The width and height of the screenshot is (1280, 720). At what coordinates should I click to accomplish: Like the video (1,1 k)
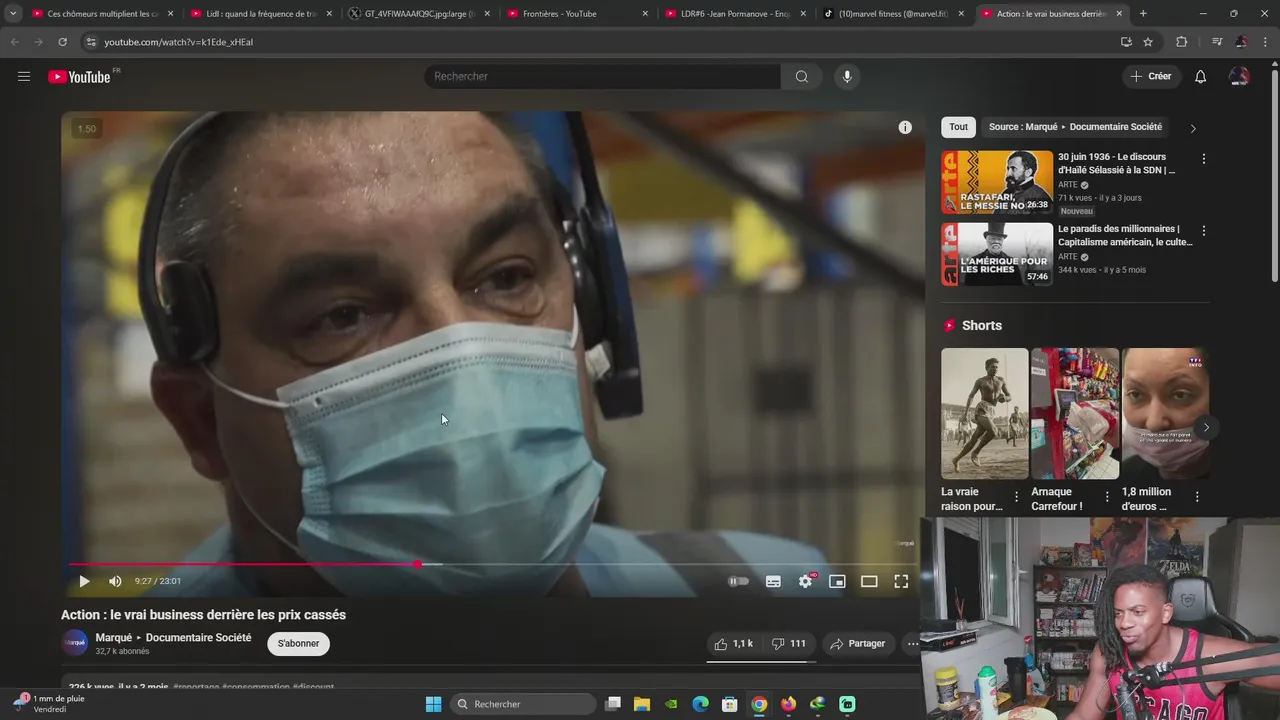pyautogui.click(x=733, y=644)
